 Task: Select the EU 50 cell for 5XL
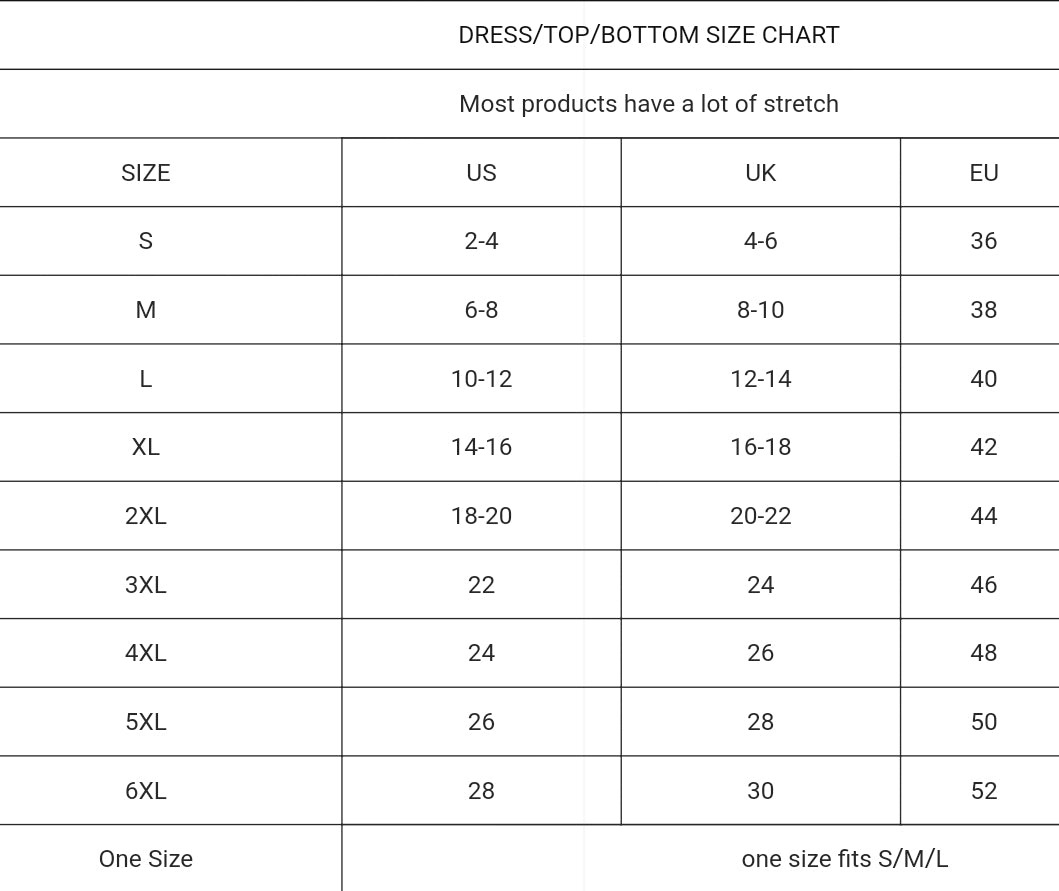[983, 722]
